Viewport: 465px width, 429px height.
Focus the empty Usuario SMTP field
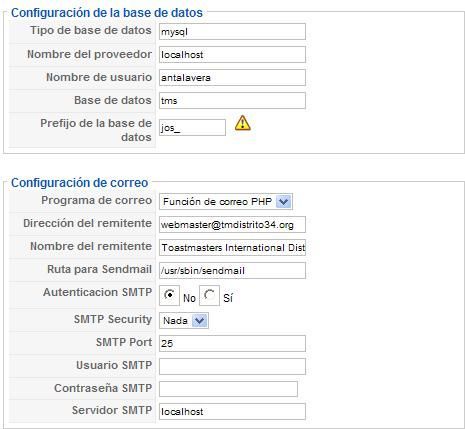pyautogui.click(x=232, y=366)
